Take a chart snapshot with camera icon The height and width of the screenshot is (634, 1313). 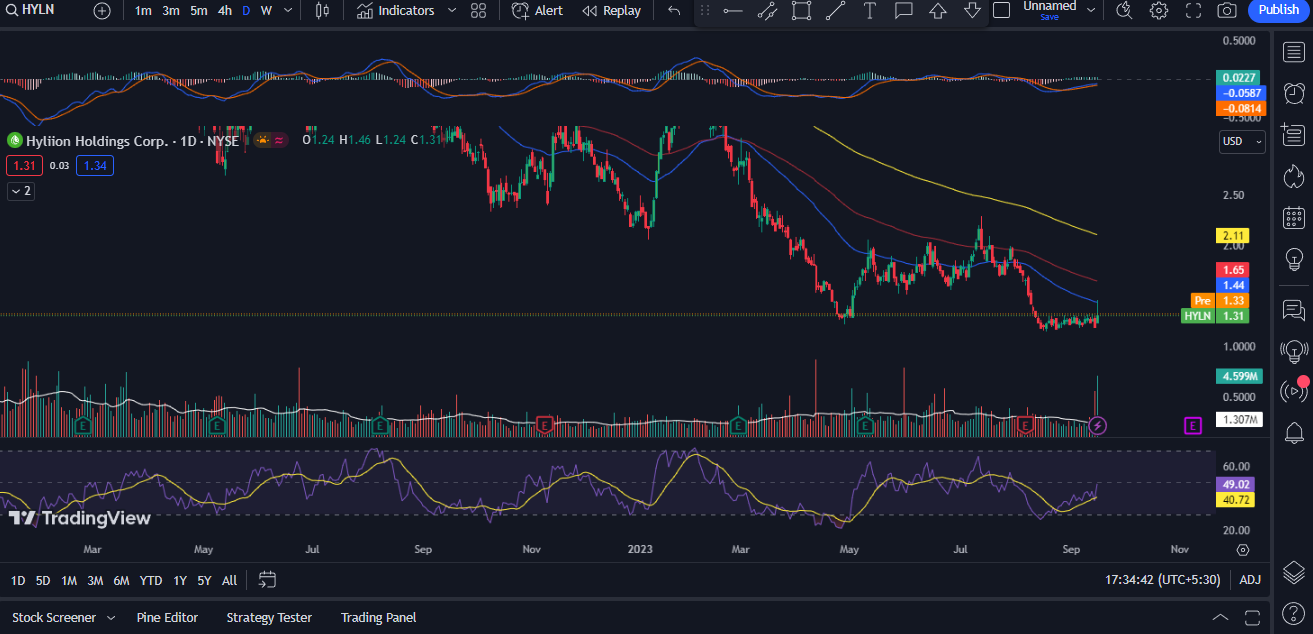1227,10
